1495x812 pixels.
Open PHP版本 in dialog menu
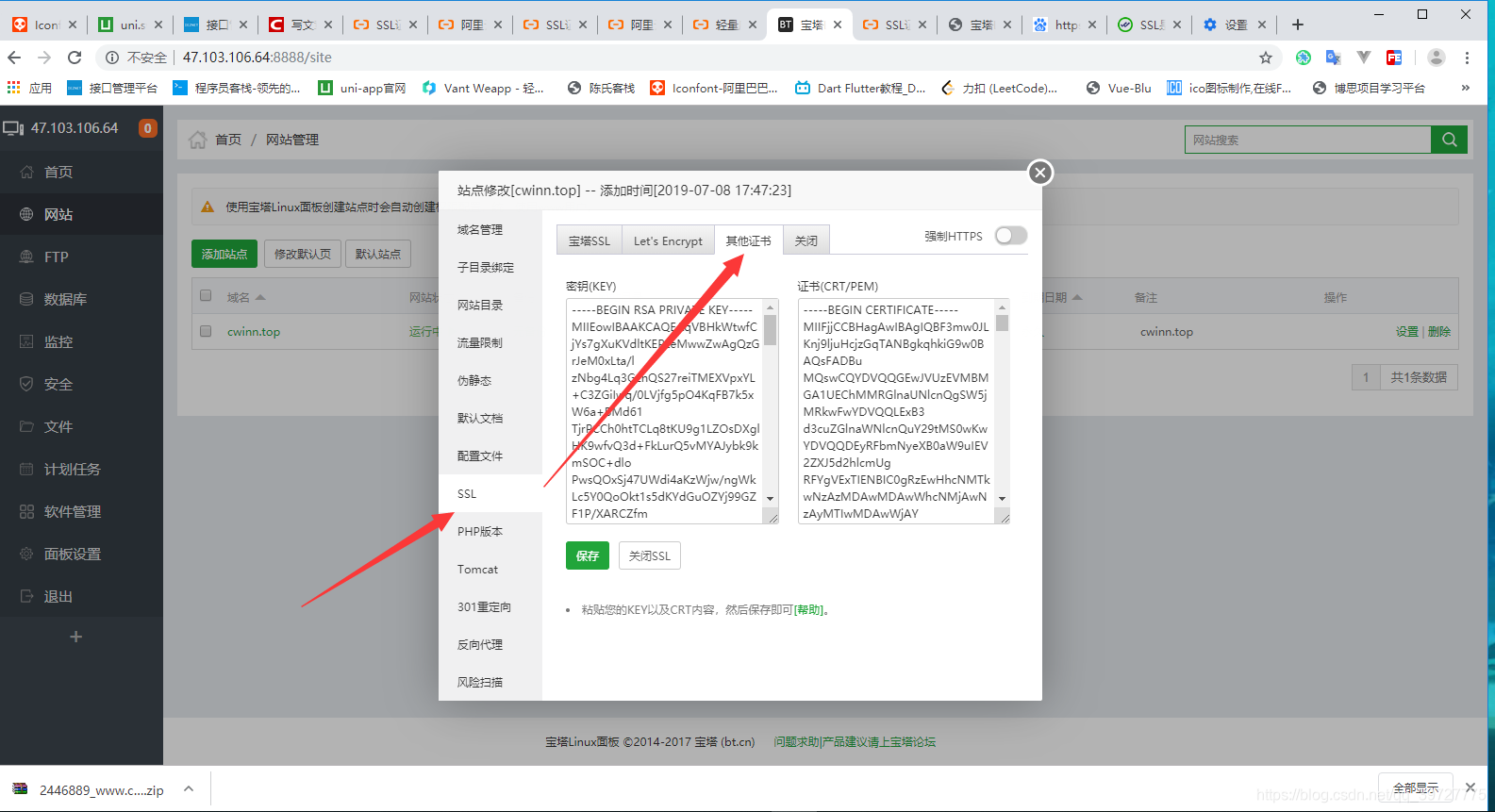[490, 531]
